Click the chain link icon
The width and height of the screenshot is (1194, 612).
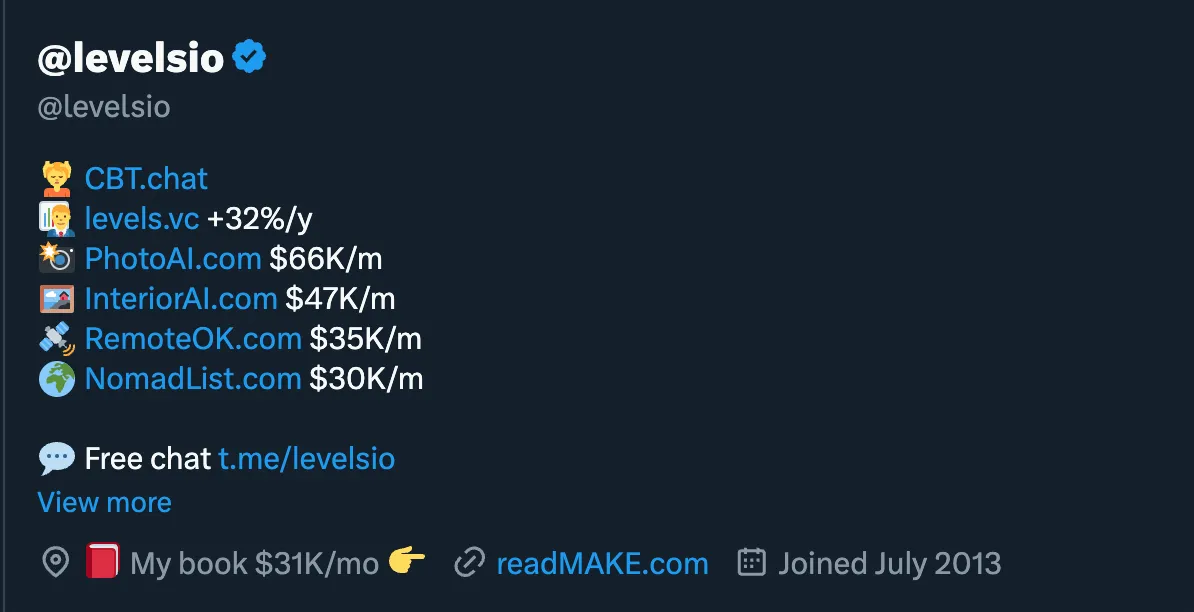pos(469,563)
